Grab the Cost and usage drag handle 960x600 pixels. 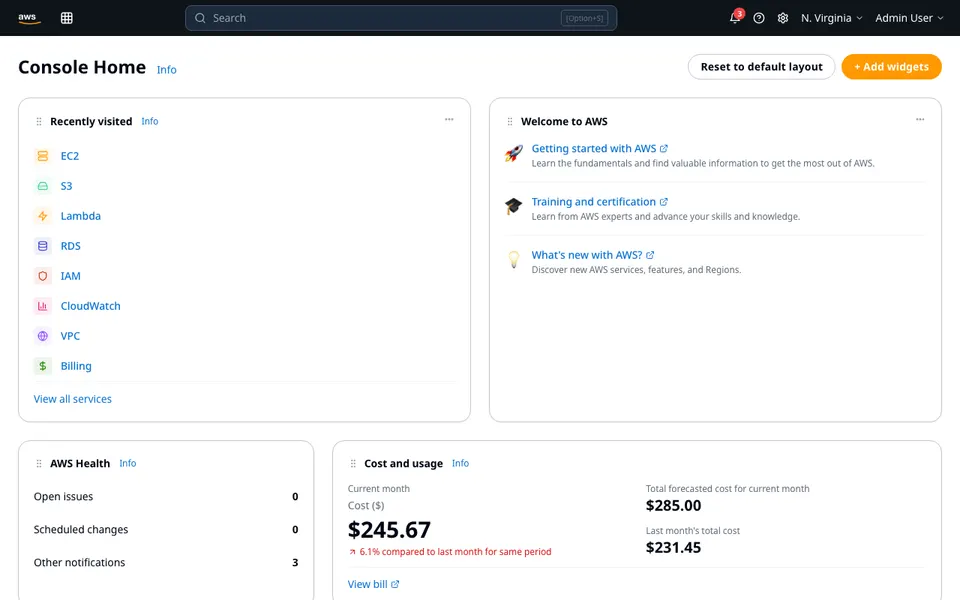point(353,464)
